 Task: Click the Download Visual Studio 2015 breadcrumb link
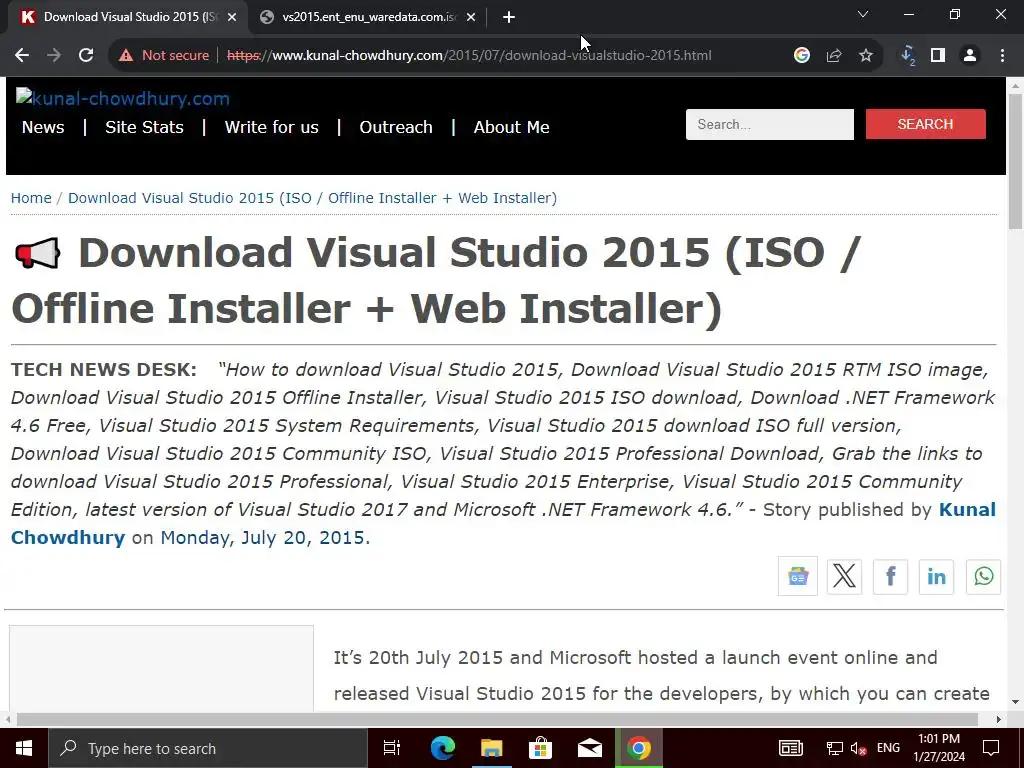pos(312,198)
